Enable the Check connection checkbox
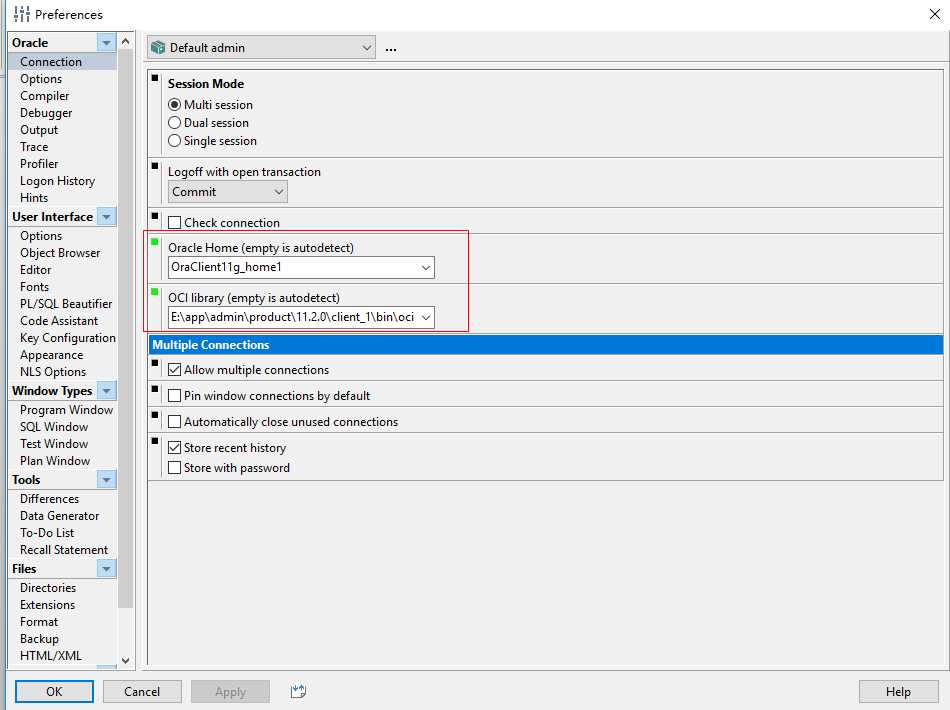 [174, 223]
